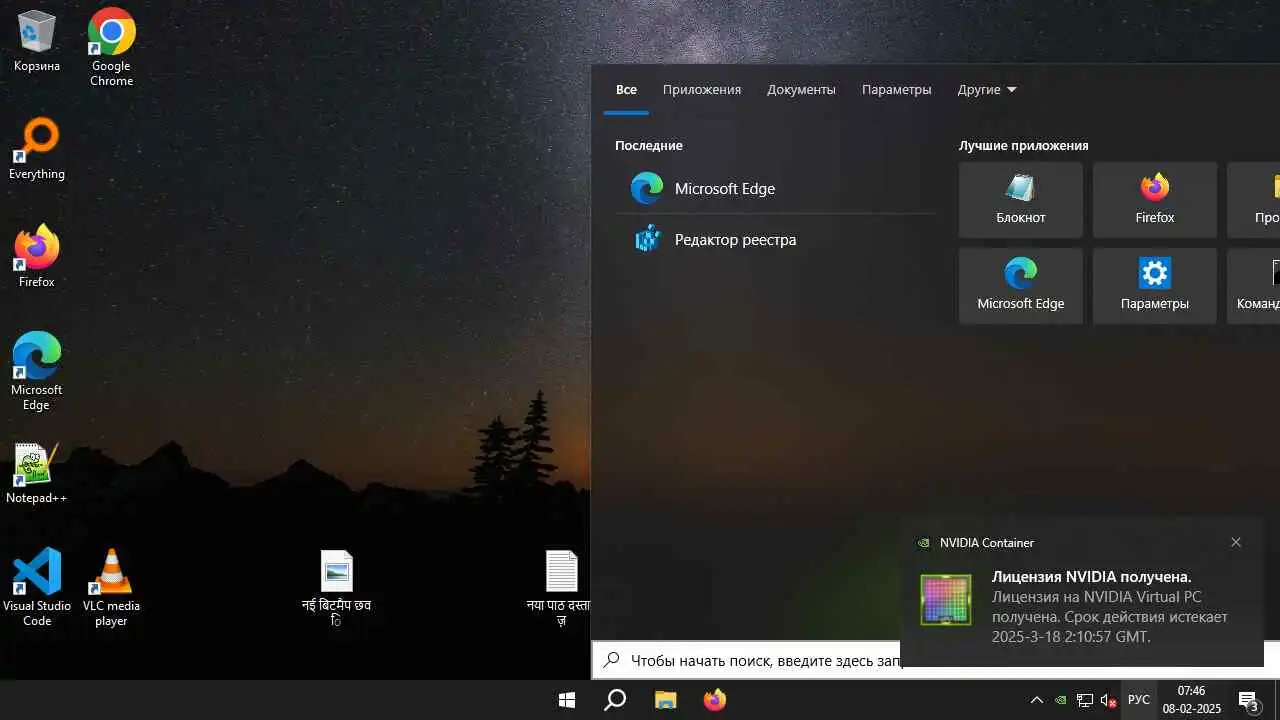Open clock showing 07:46
This screenshot has height=720, width=1280.
tap(1191, 700)
